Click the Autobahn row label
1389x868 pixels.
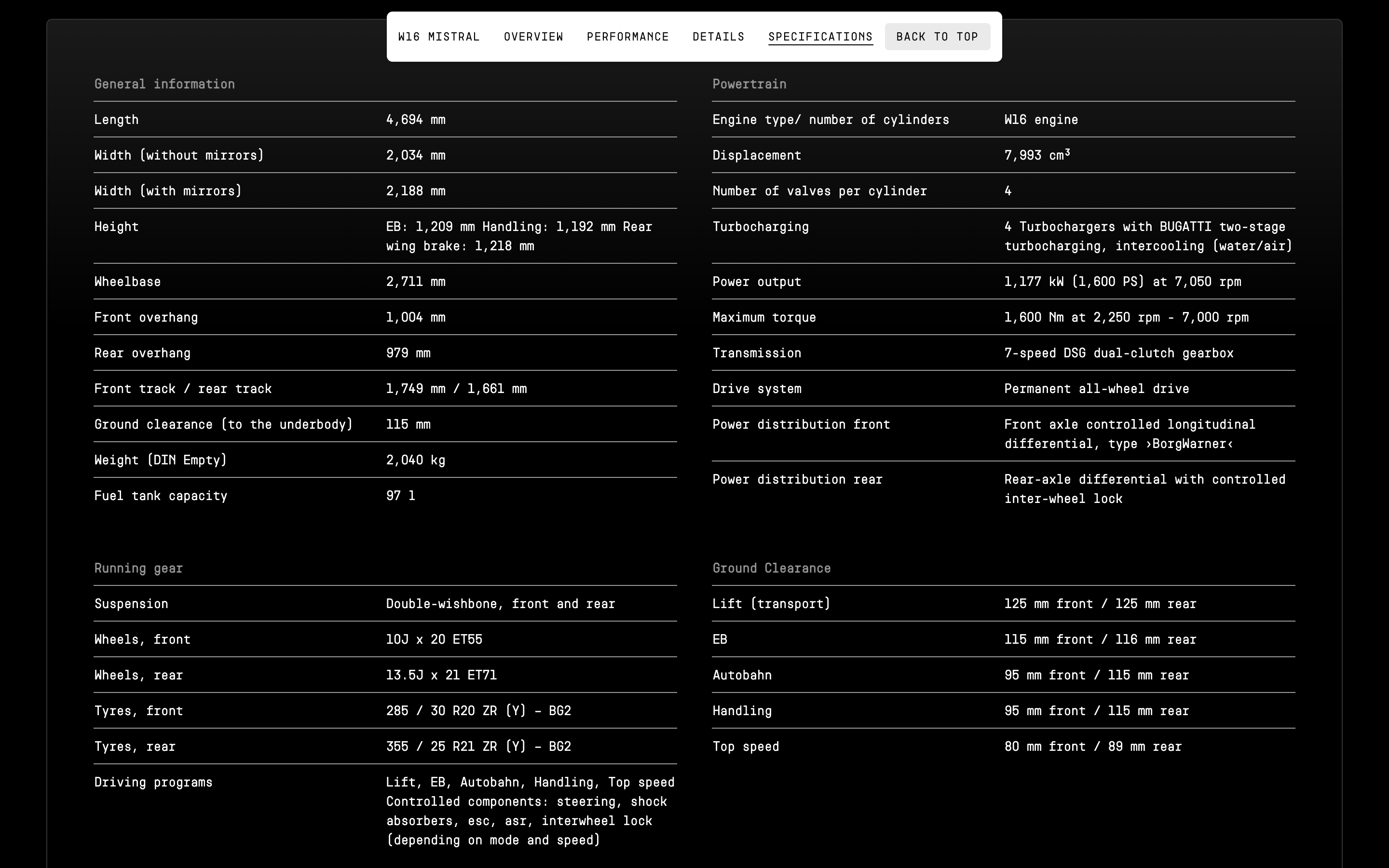pyautogui.click(x=742, y=675)
